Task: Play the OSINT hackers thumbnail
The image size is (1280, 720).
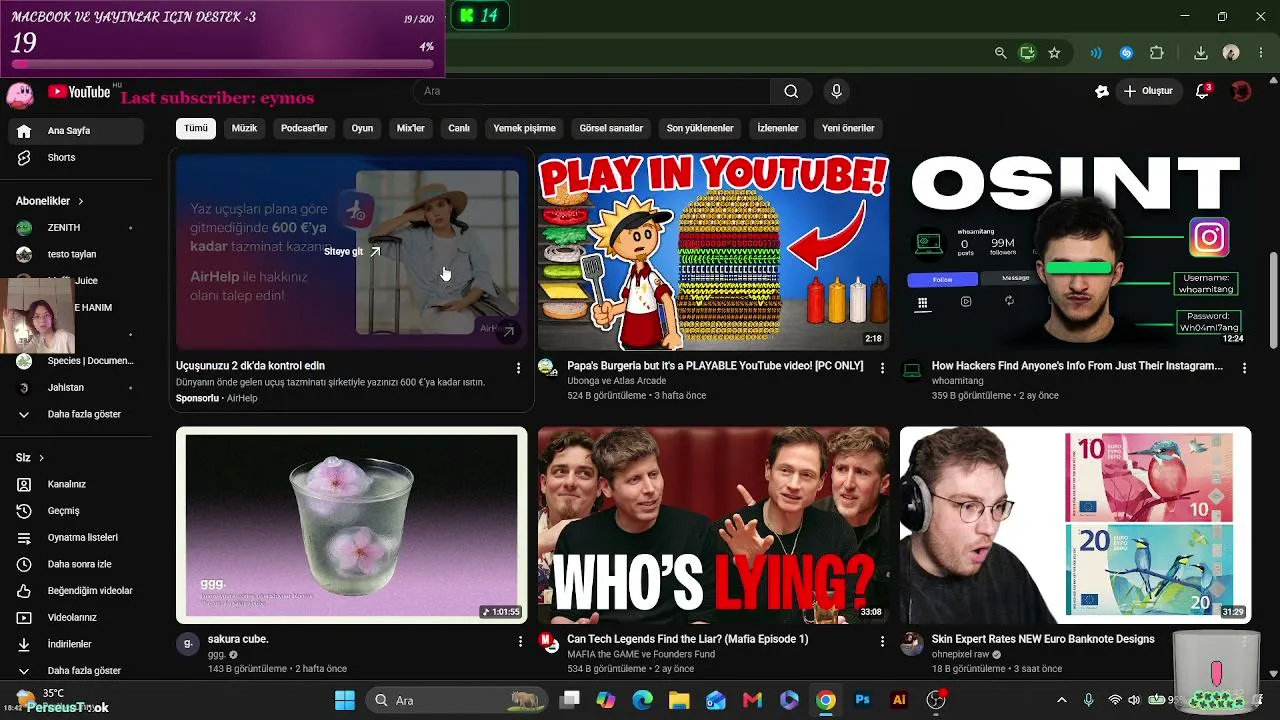Action: point(1075,252)
